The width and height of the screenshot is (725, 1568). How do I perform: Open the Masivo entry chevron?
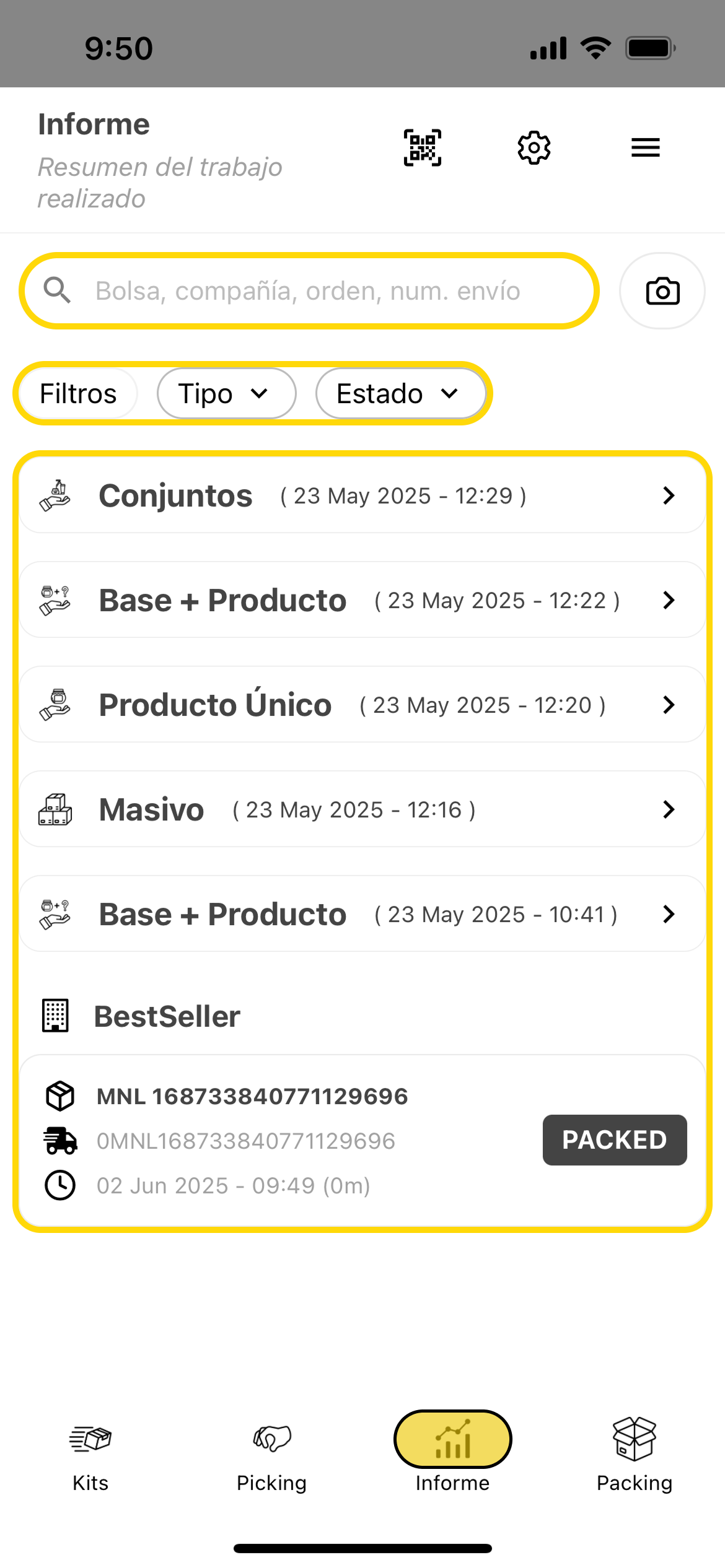[668, 809]
